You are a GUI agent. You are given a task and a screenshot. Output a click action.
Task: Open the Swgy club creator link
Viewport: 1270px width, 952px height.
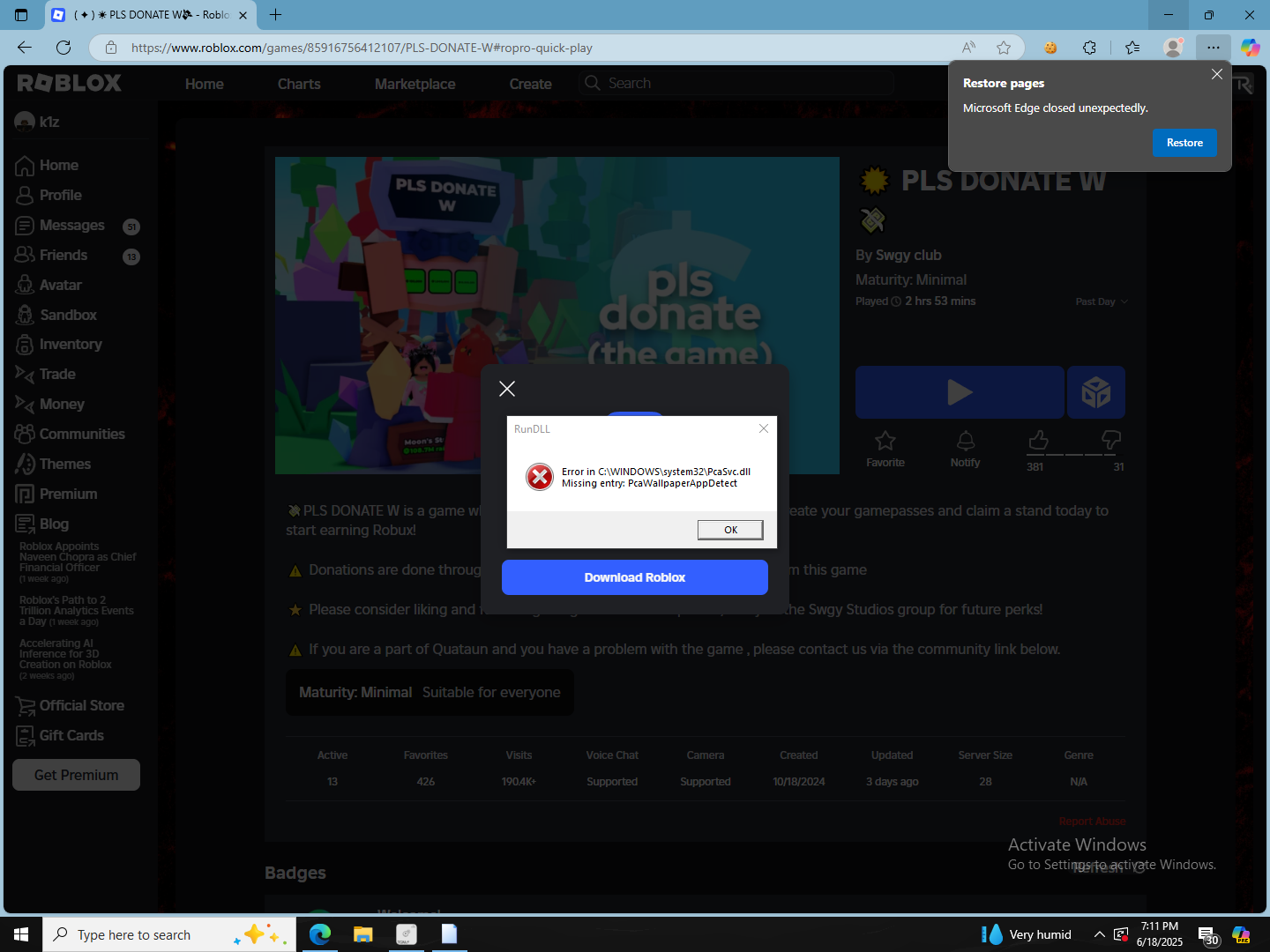(x=908, y=256)
